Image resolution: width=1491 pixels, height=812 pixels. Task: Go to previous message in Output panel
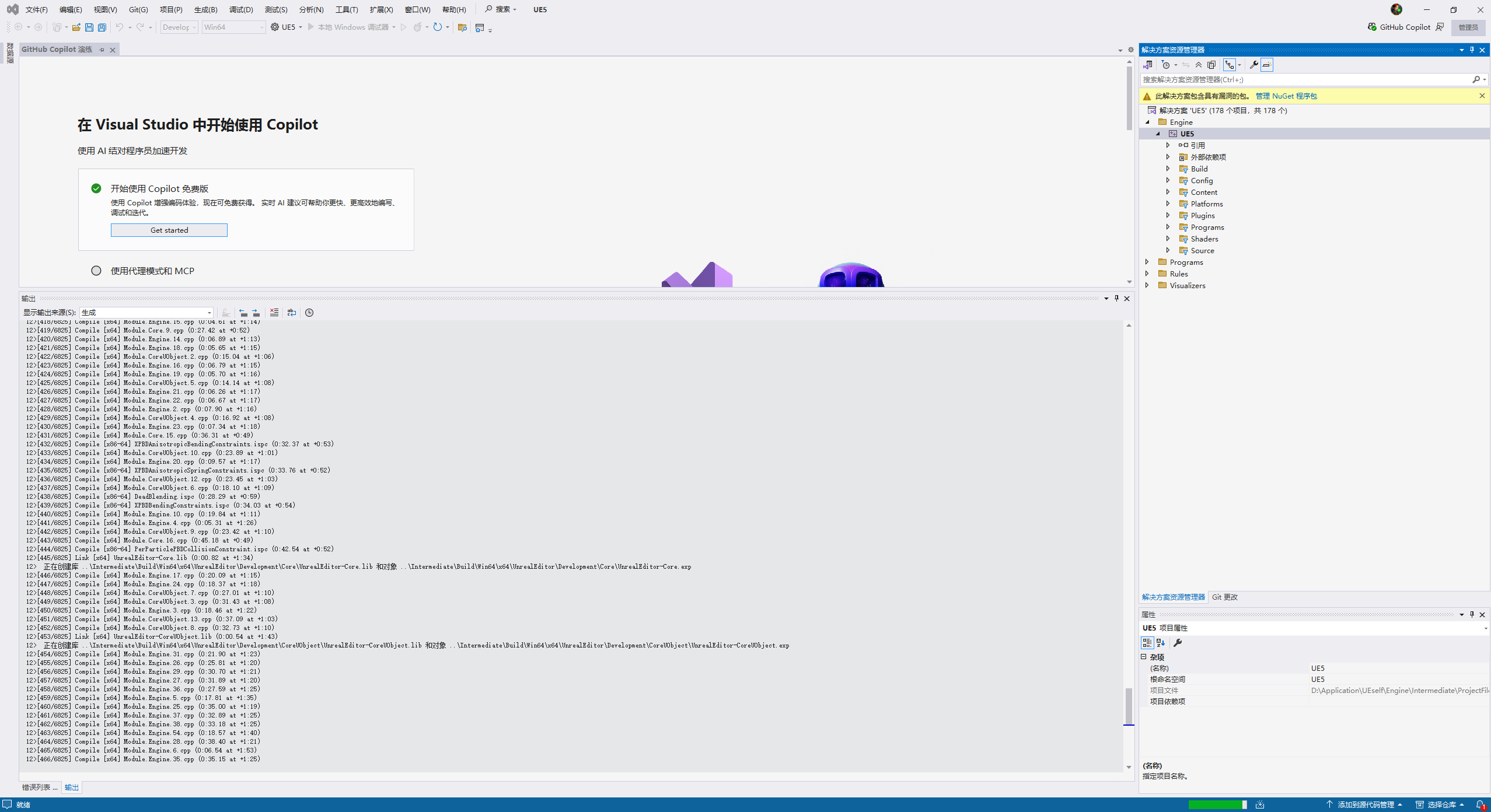243,313
